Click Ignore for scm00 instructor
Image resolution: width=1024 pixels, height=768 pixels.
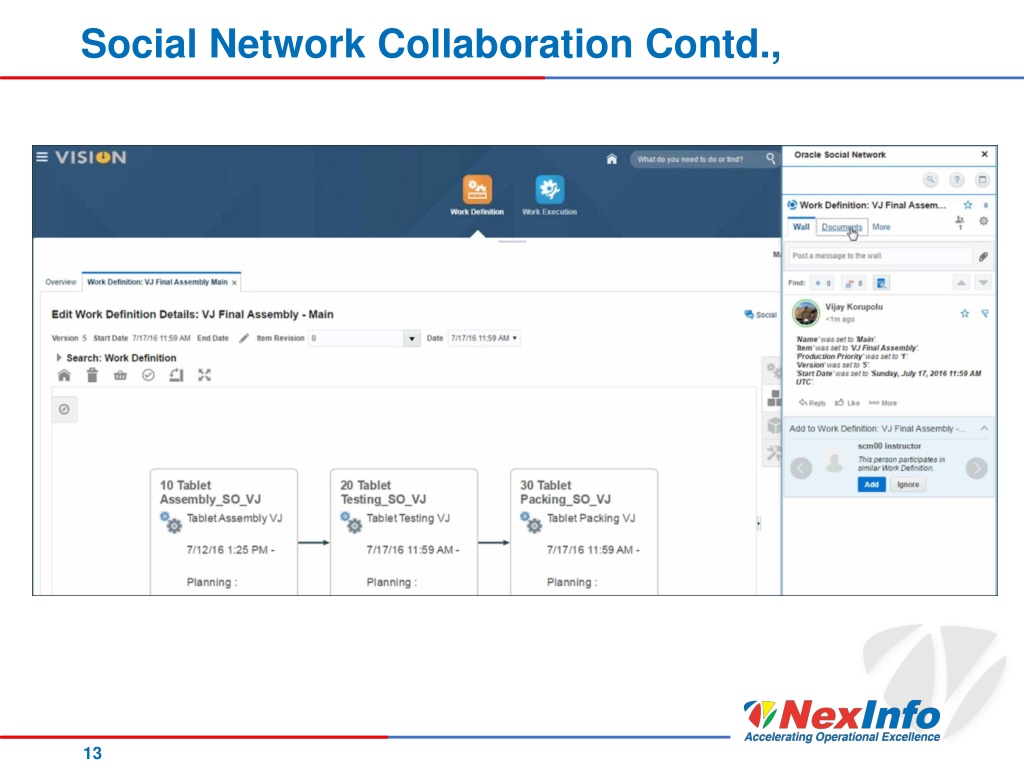[908, 485]
